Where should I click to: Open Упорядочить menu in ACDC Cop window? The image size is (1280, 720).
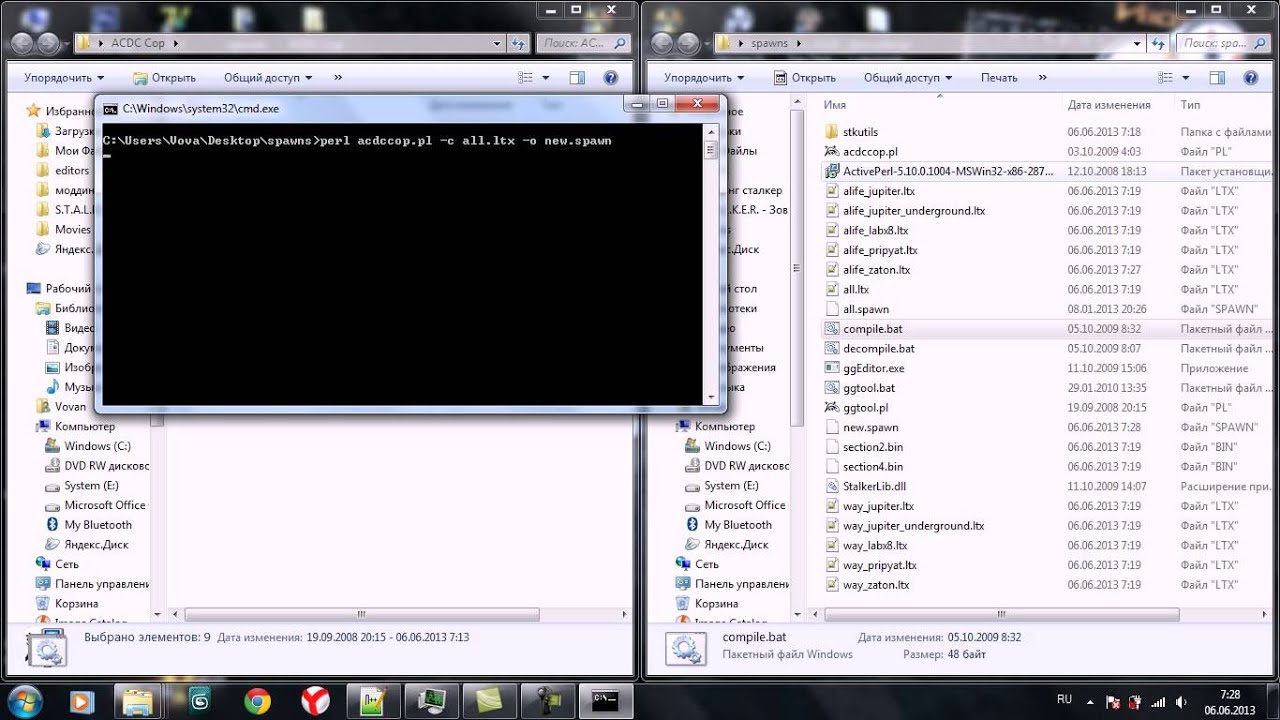click(x=65, y=78)
